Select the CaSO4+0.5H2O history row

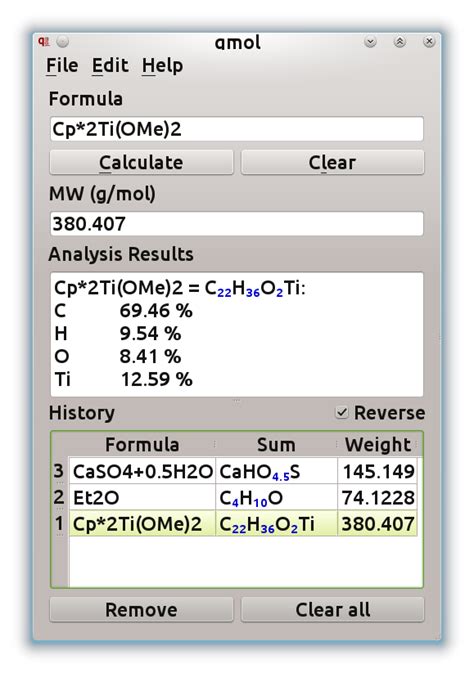pos(243,471)
